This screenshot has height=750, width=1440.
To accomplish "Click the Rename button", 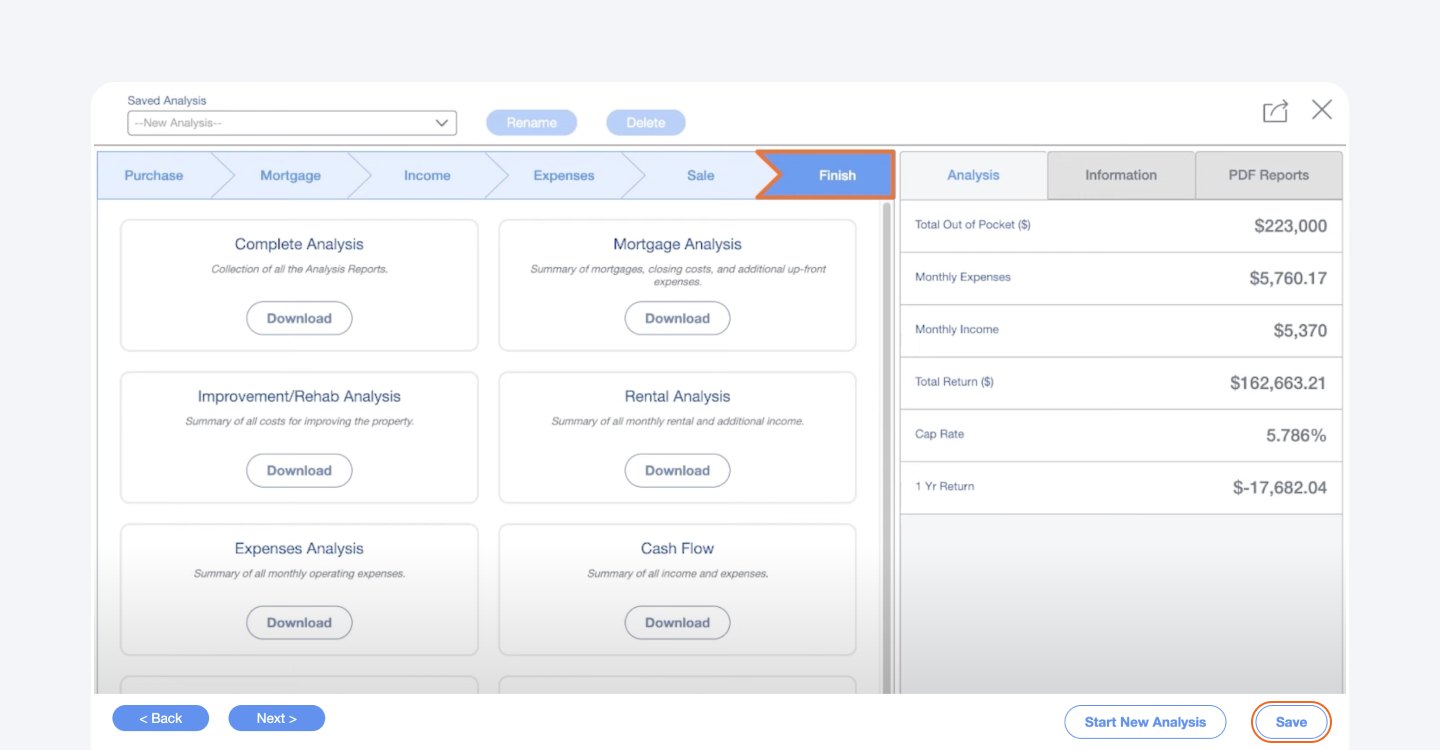I will coord(531,122).
